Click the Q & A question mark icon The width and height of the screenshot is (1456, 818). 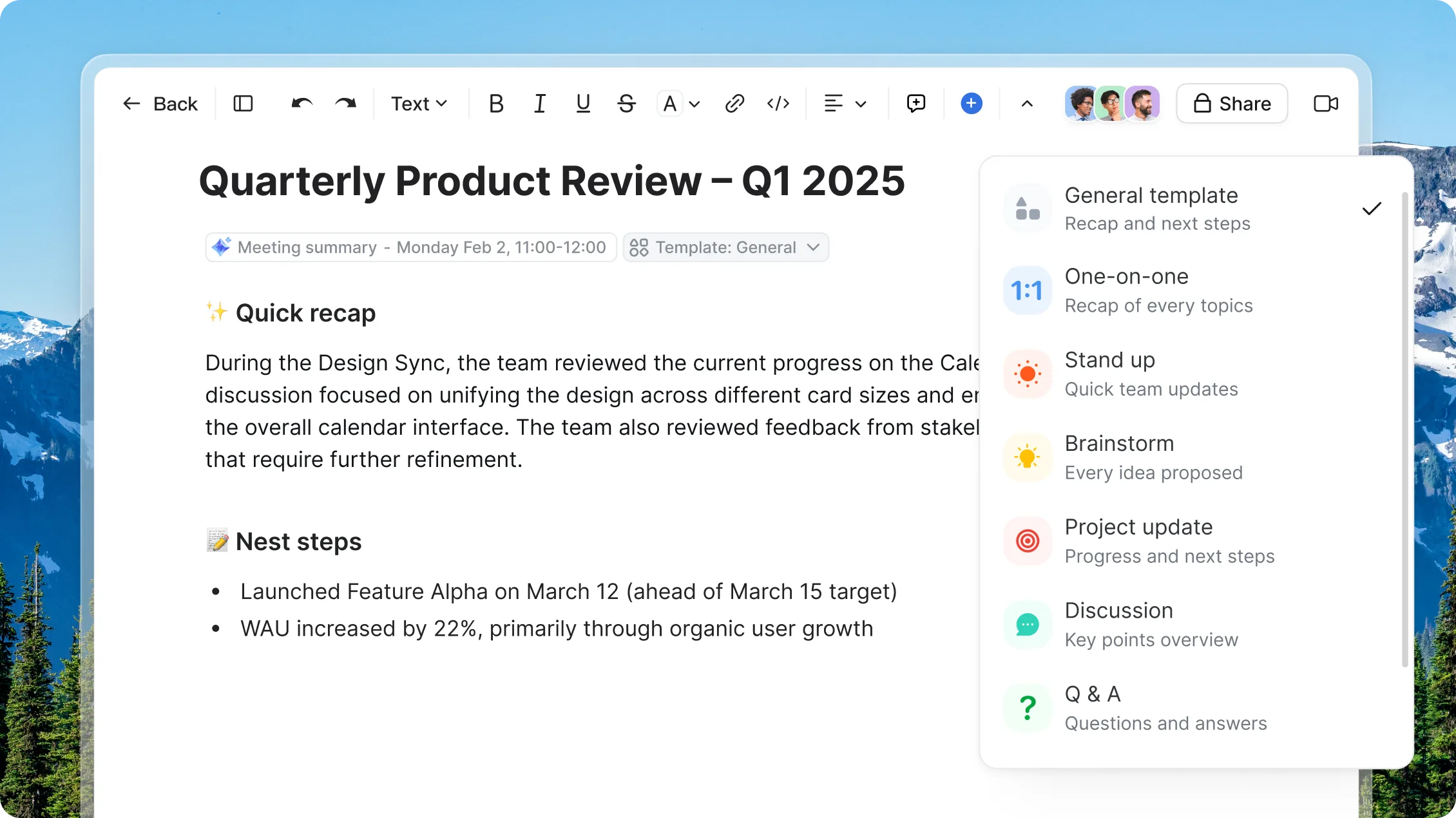[x=1028, y=708]
